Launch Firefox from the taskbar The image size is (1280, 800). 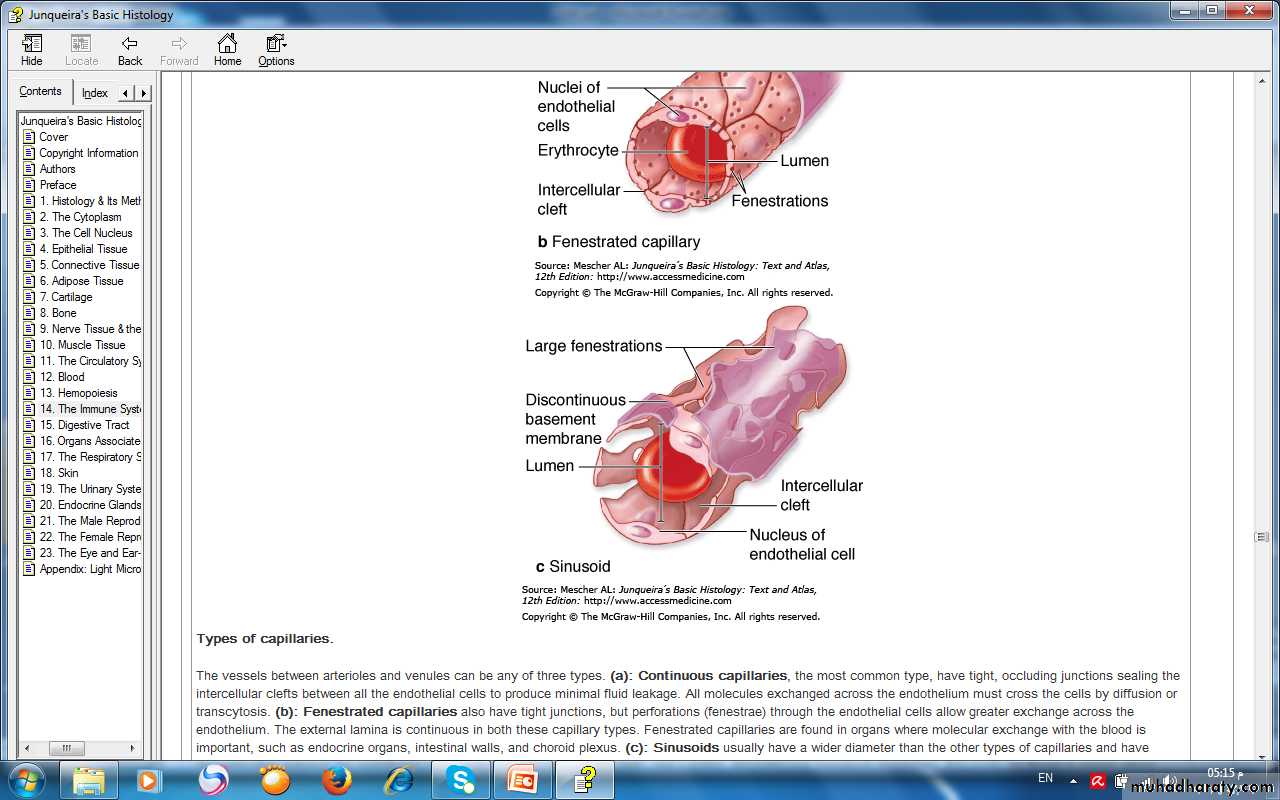pos(337,779)
